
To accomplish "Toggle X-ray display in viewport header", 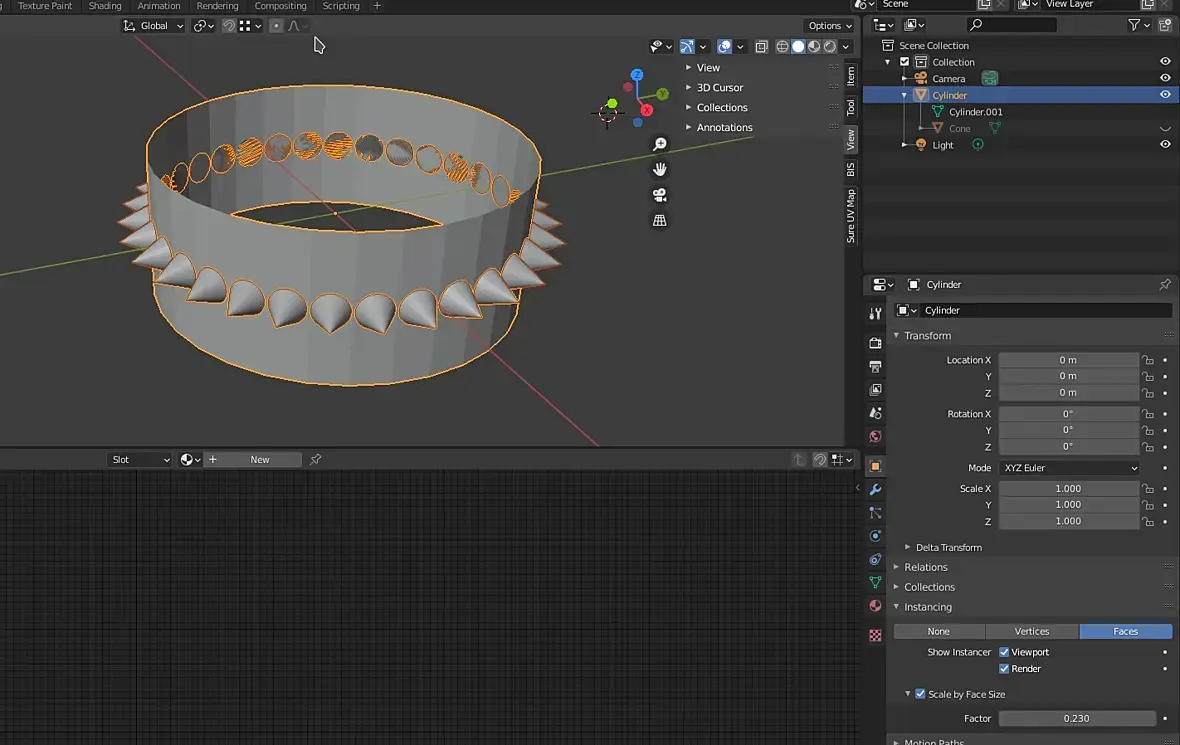I will click(x=761, y=47).
